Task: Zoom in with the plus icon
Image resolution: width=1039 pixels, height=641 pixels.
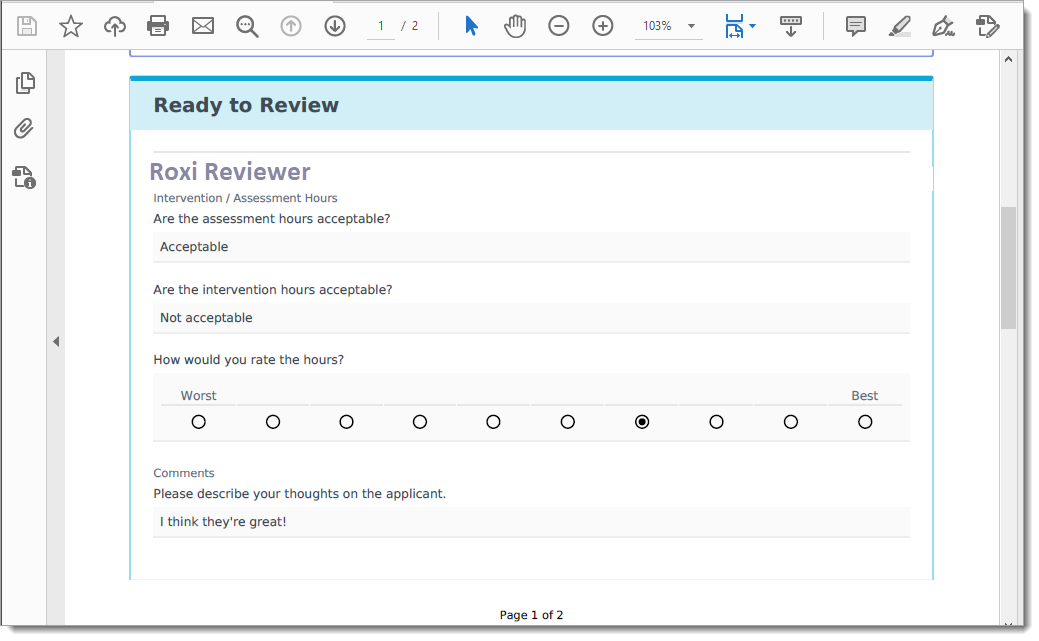Action: (602, 27)
